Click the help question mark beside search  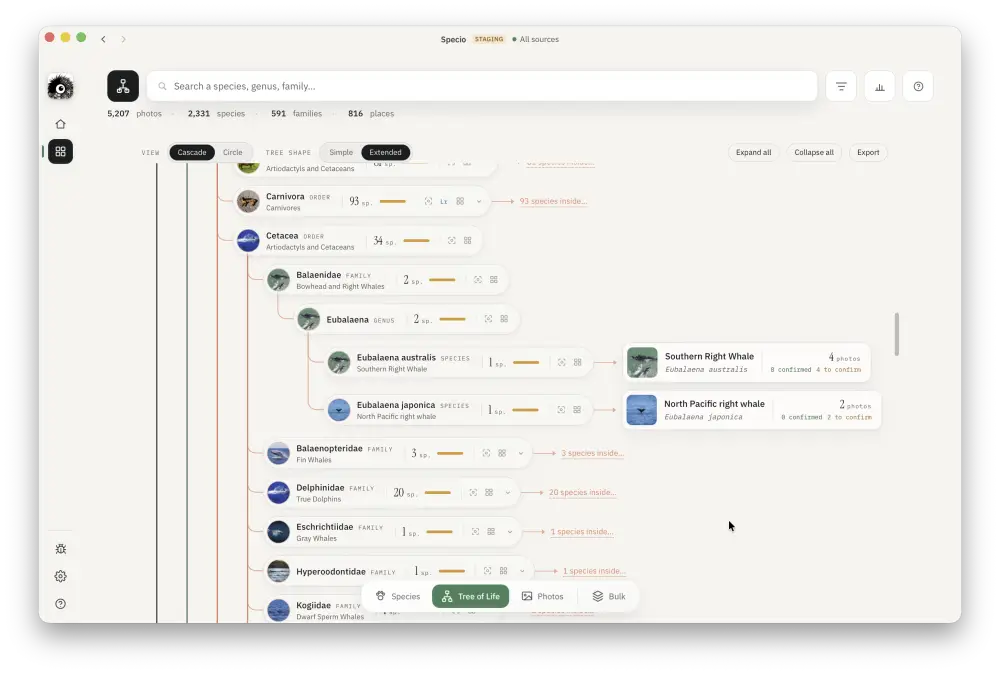(918, 86)
